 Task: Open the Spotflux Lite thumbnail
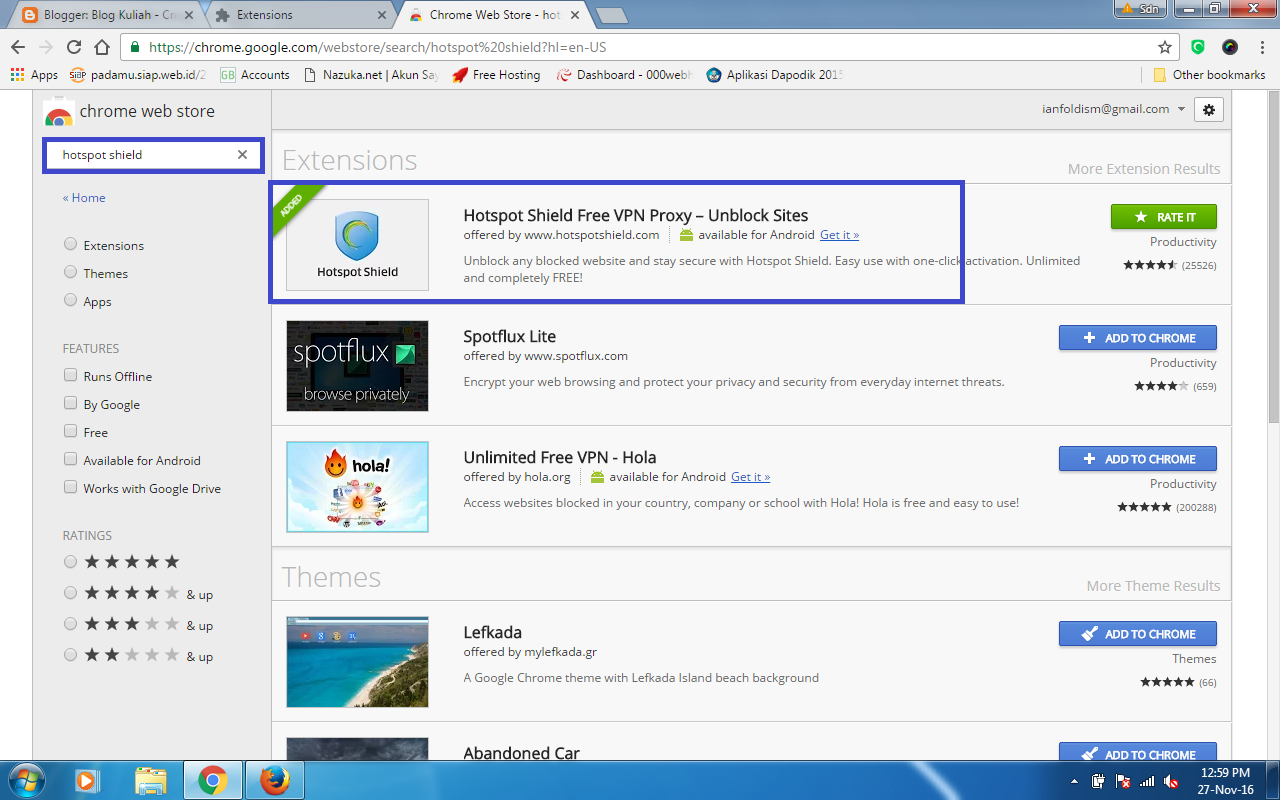click(x=357, y=366)
